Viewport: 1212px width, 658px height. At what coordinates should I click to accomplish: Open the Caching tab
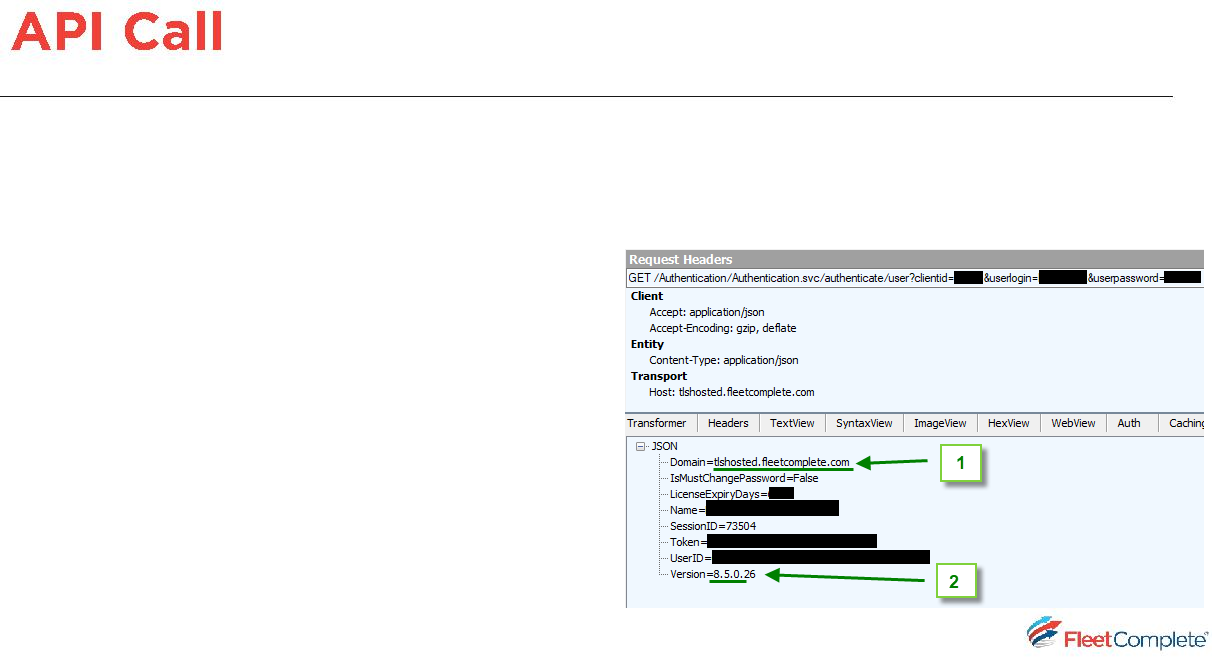pyautogui.click(x=1185, y=423)
